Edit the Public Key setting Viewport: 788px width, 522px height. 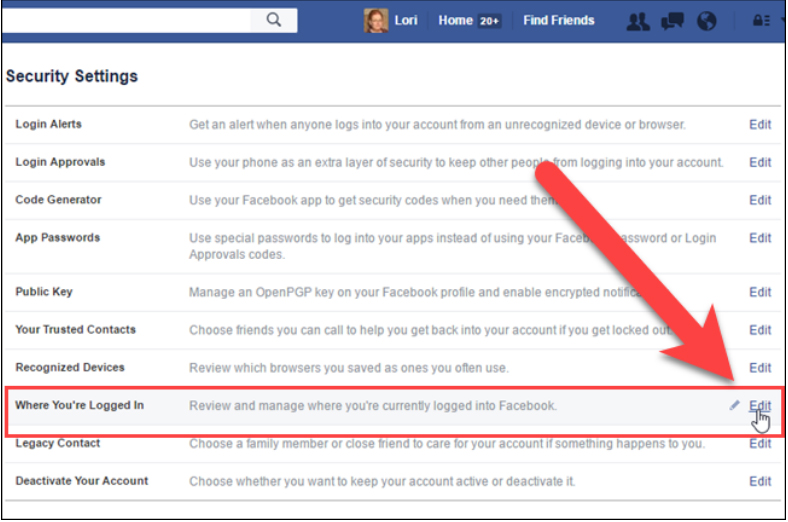(760, 292)
